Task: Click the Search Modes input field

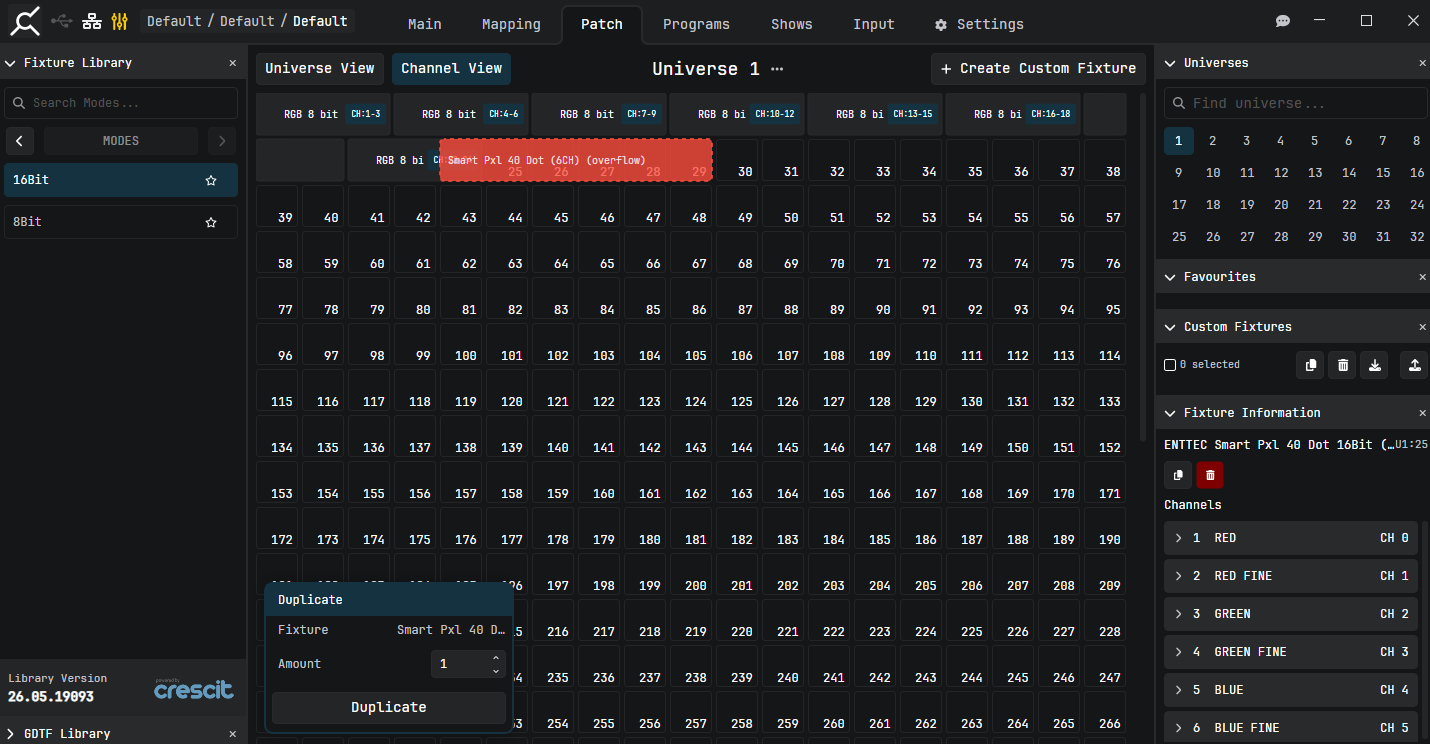Action: coord(121,103)
